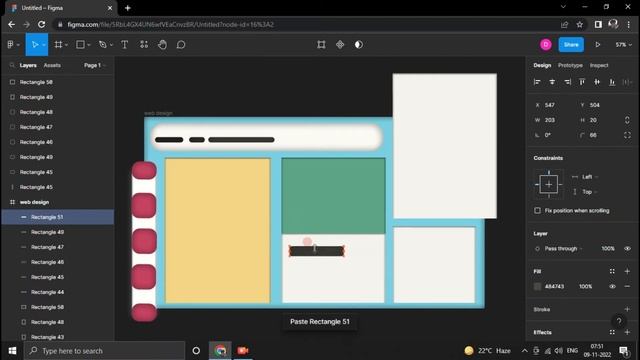Align selection right
The height and width of the screenshot is (360, 640).
coord(567,82)
